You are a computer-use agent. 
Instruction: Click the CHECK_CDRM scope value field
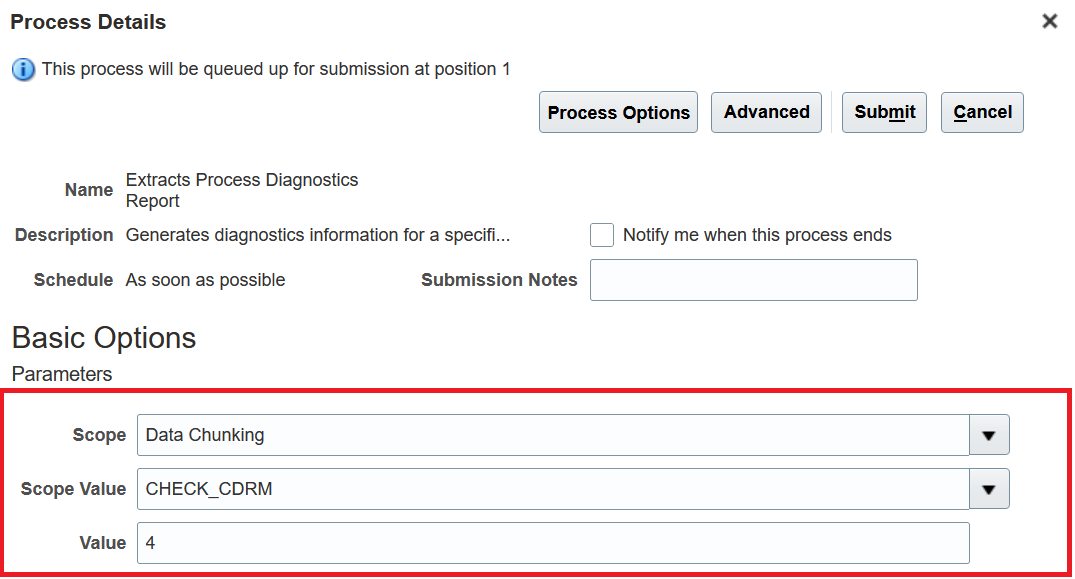tap(552, 489)
